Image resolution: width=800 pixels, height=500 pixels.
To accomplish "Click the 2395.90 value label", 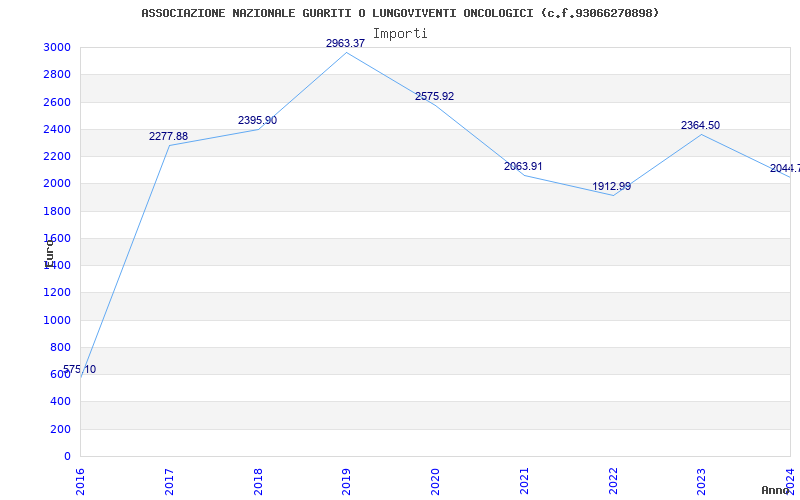I will [x=257, y=121].
